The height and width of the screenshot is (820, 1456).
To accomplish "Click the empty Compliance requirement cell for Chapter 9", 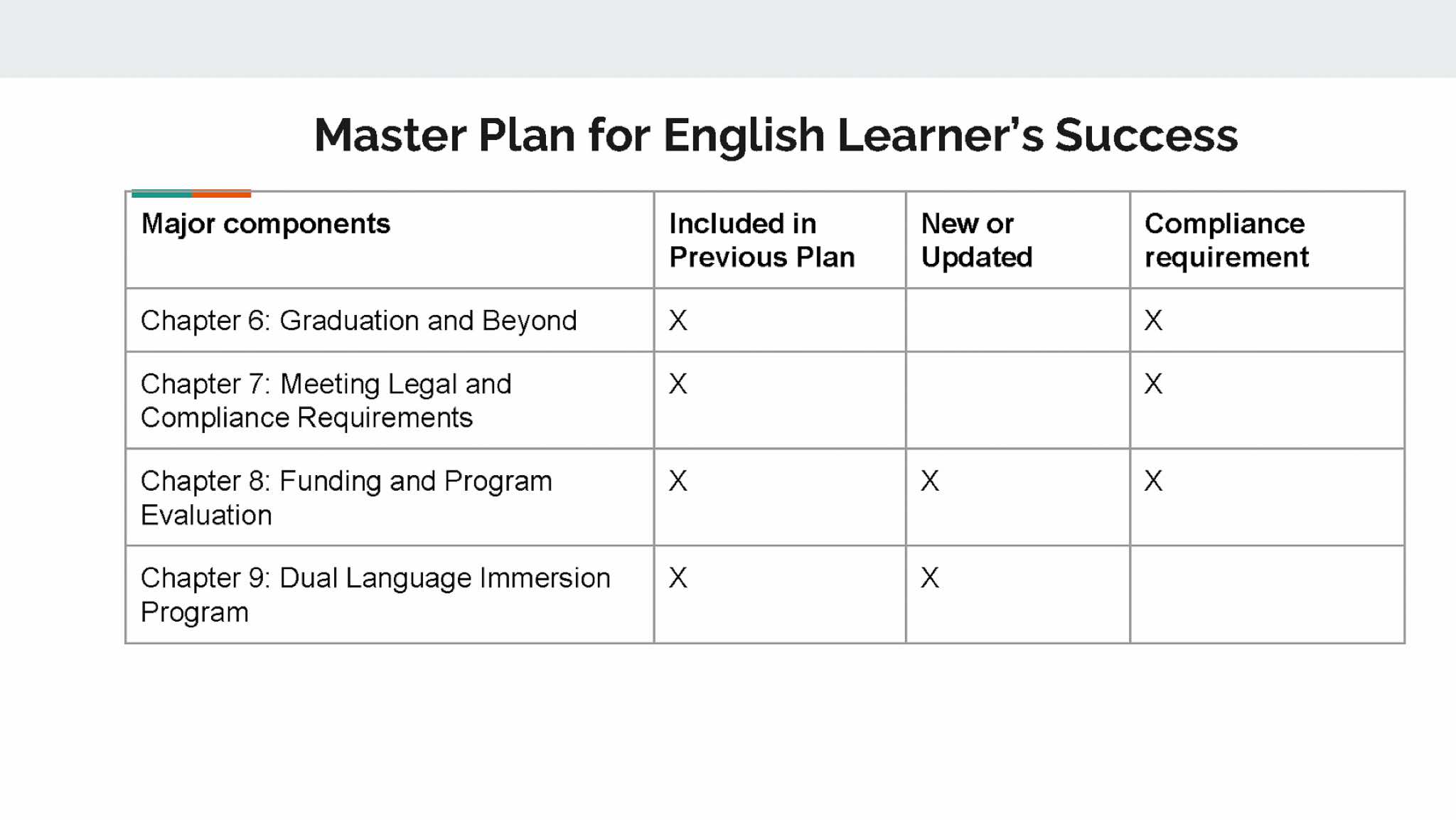I will (x=1267, y=595).
